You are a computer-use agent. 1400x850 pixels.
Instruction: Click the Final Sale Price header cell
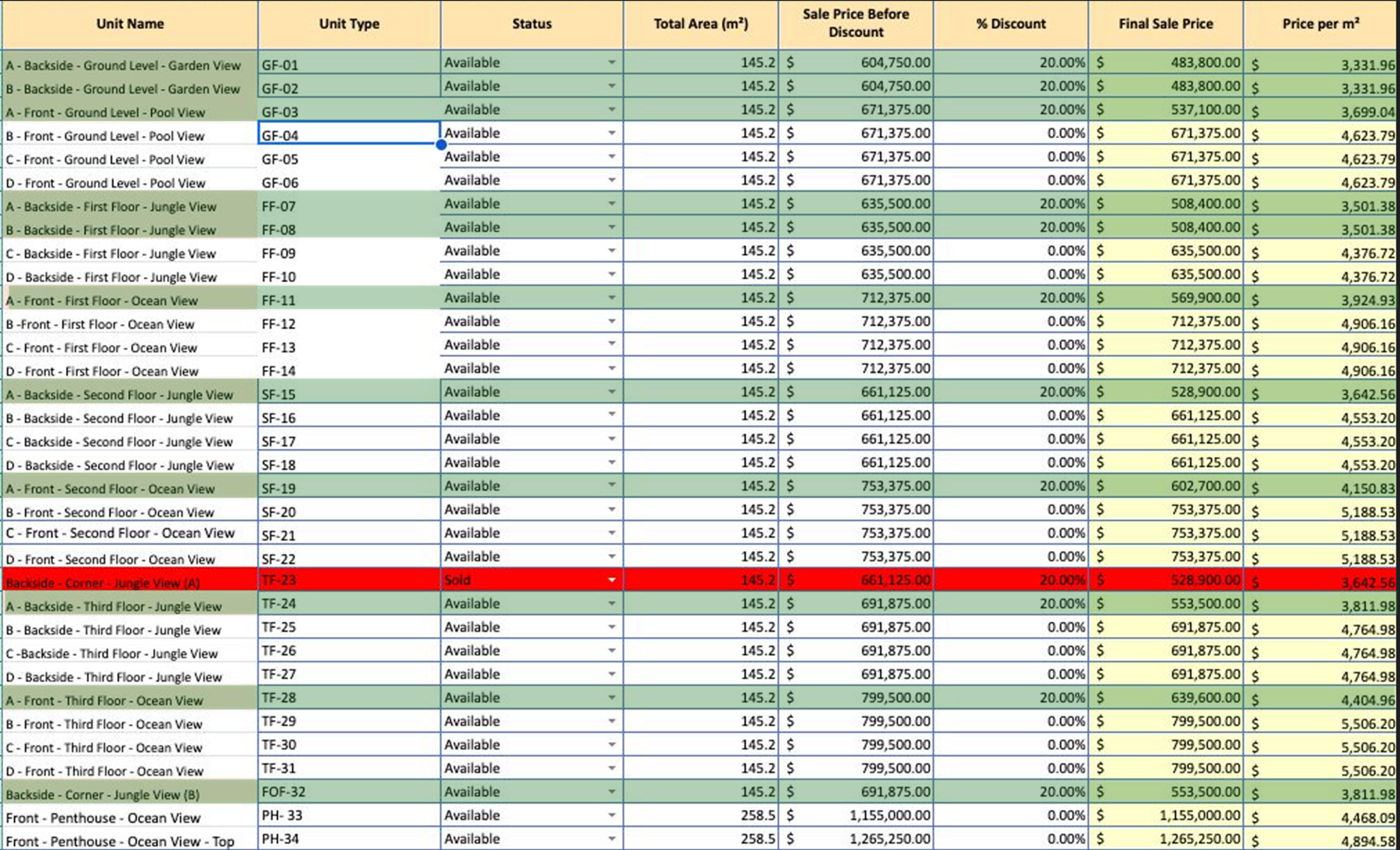(1165, 24)
